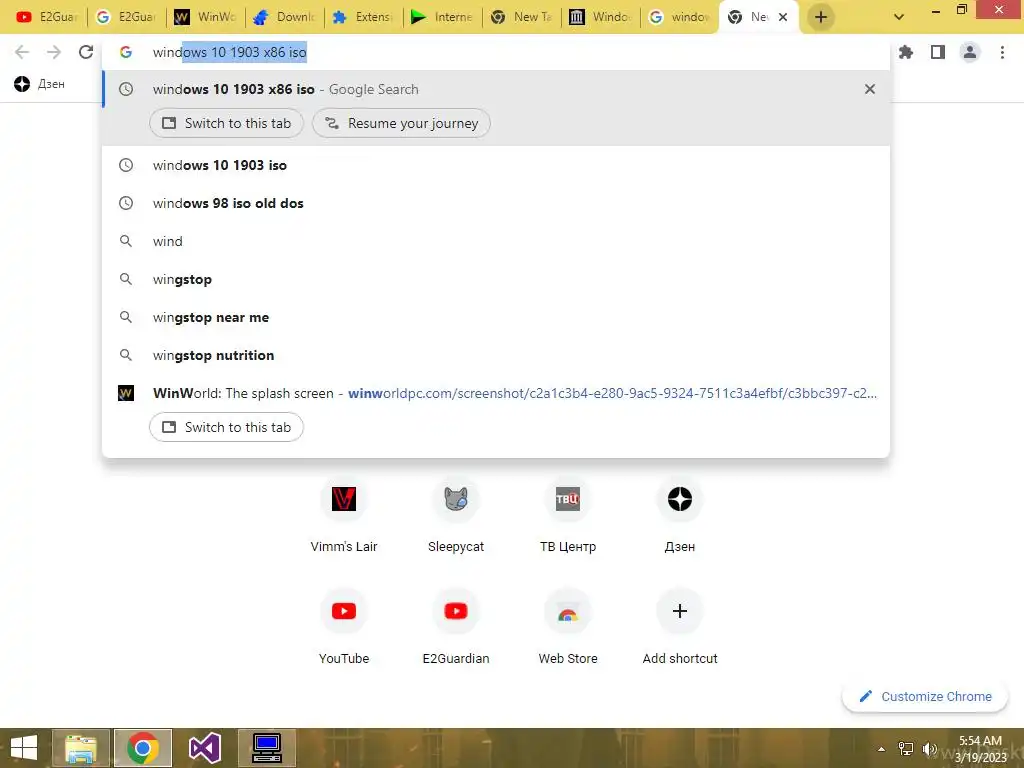Open the Web Store shortcut
The height and width of the screenshot is (768, 1024).
click(x=568, y=627)
